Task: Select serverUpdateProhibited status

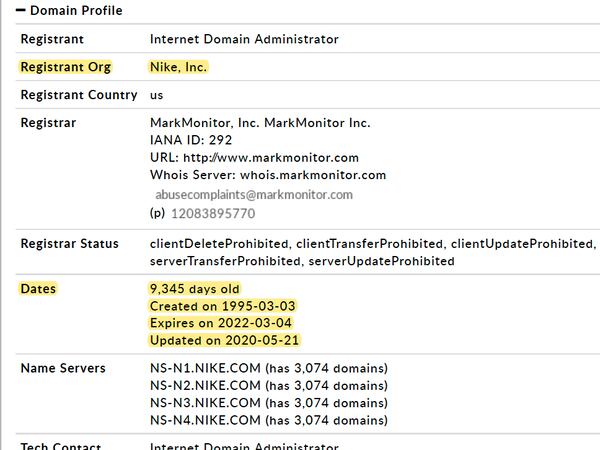Action: (382, 261)
